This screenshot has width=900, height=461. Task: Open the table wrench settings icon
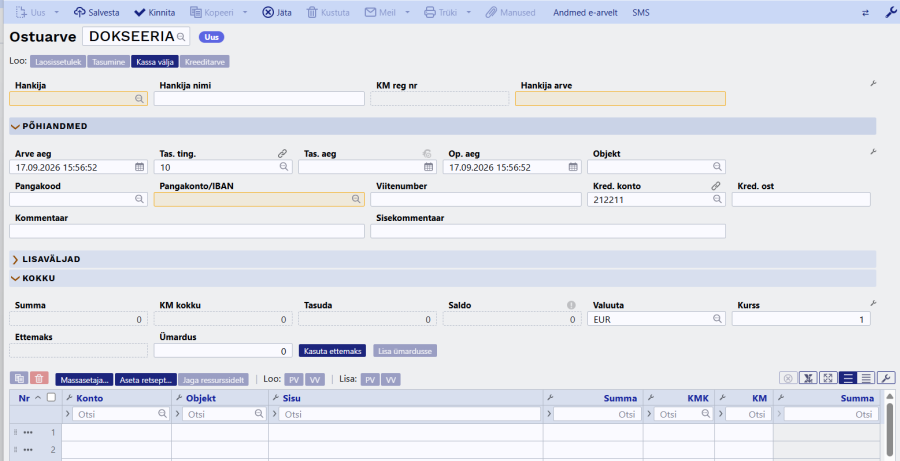coord(886,378)
